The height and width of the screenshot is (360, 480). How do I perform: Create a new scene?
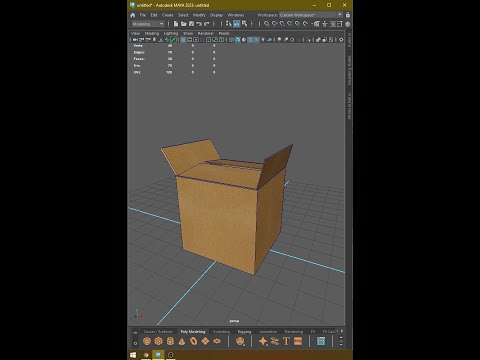click(176, 24)
